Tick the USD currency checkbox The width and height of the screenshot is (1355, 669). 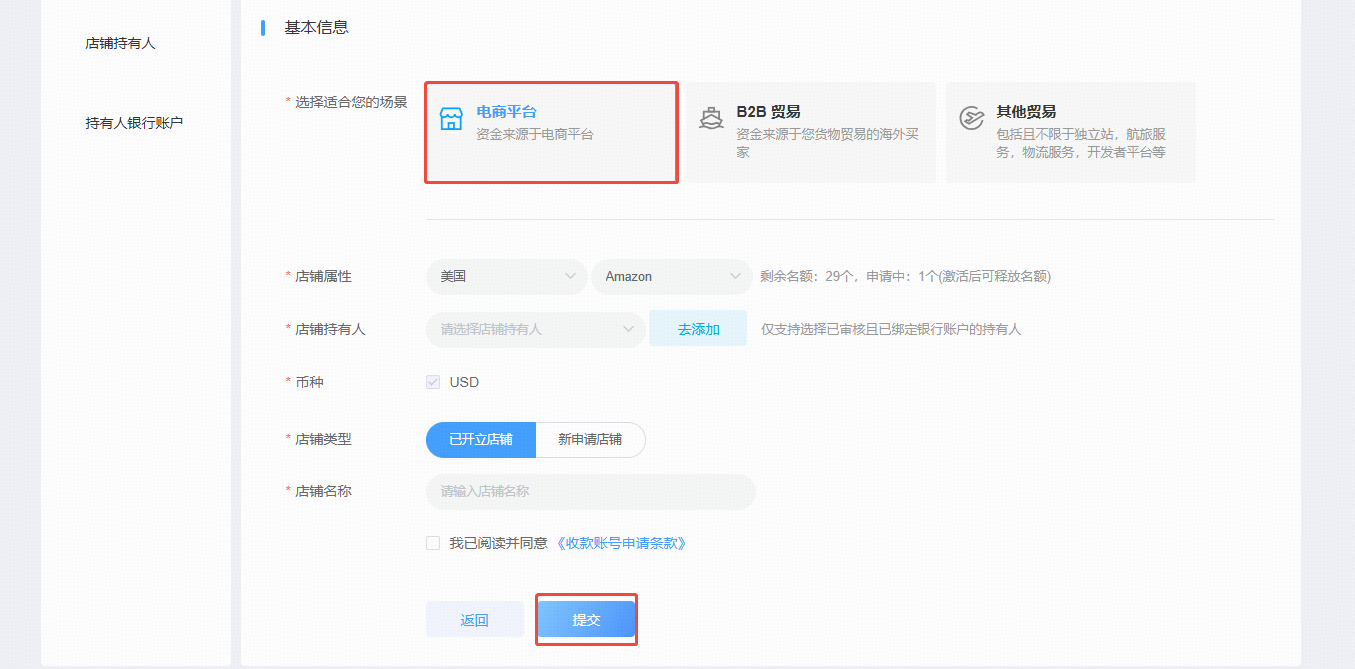[433, 382]
